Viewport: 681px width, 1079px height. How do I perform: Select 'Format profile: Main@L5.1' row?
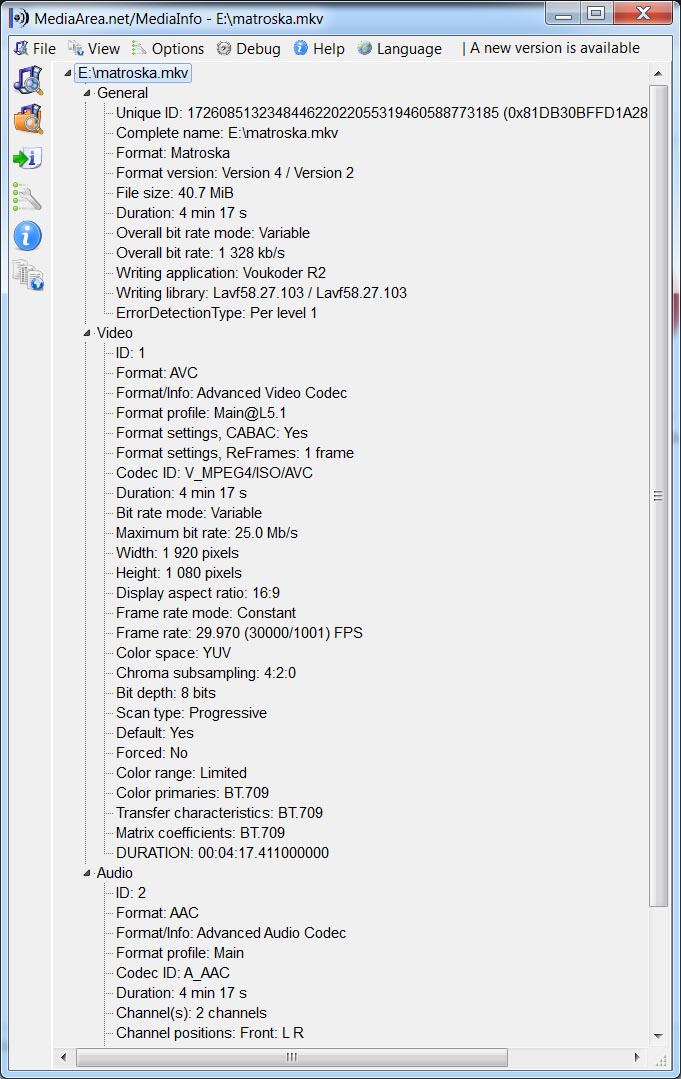[201, 413]
